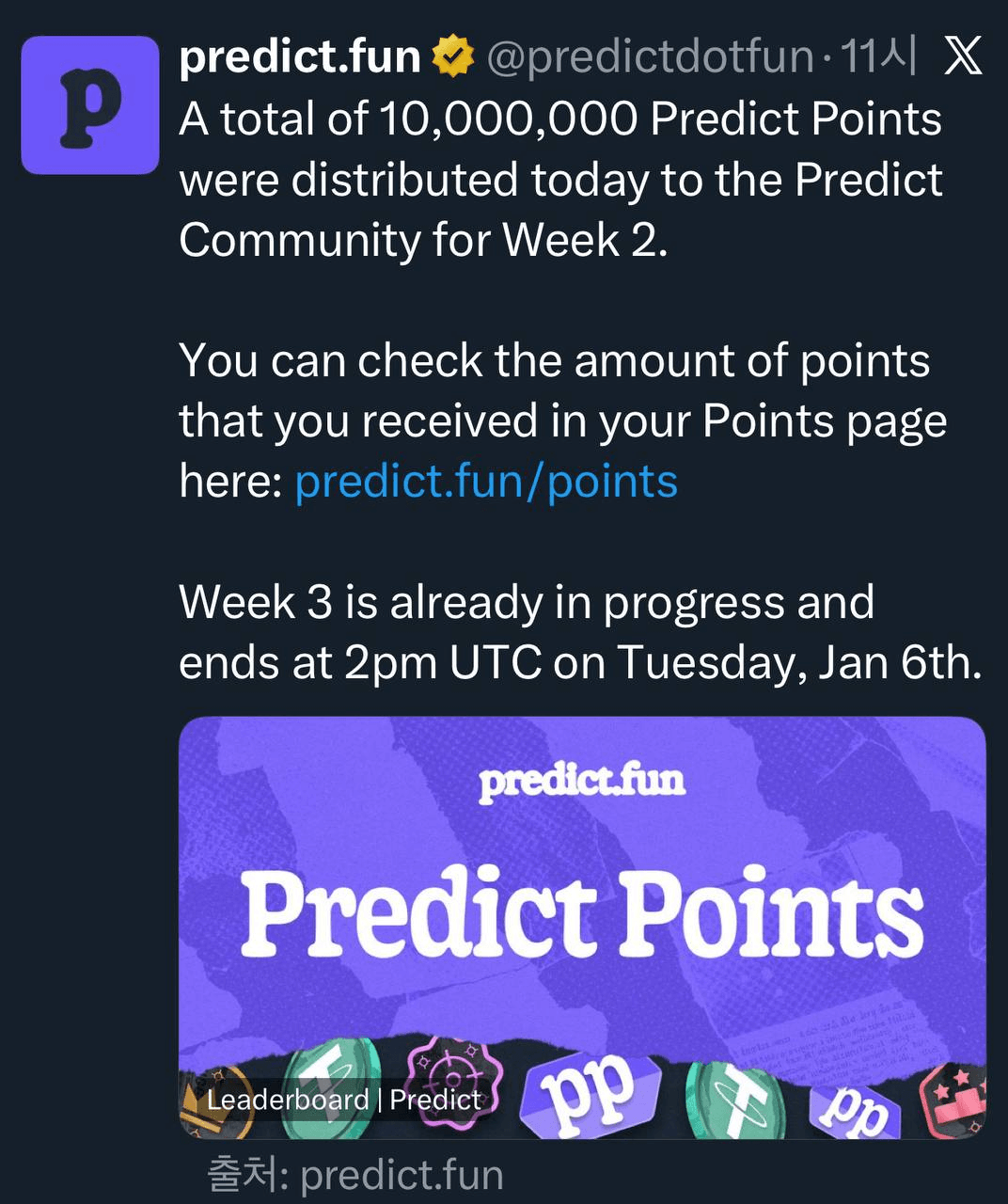
Task: Click the Leaderboard | Predict card label
Action: click(x=343, y=1100)
